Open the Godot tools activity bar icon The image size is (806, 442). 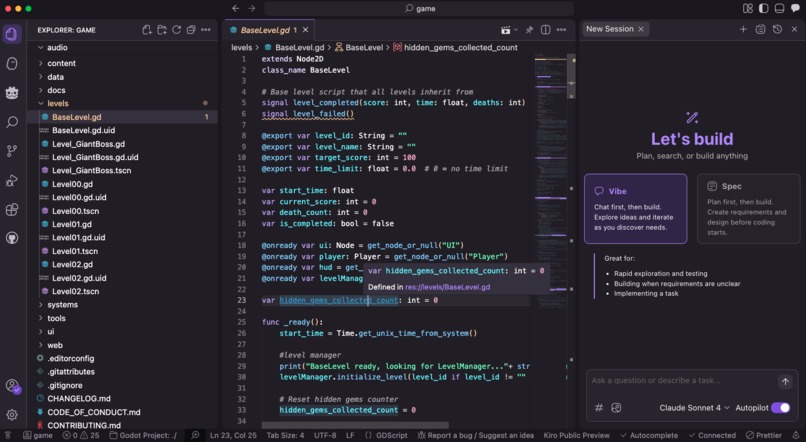12,93
